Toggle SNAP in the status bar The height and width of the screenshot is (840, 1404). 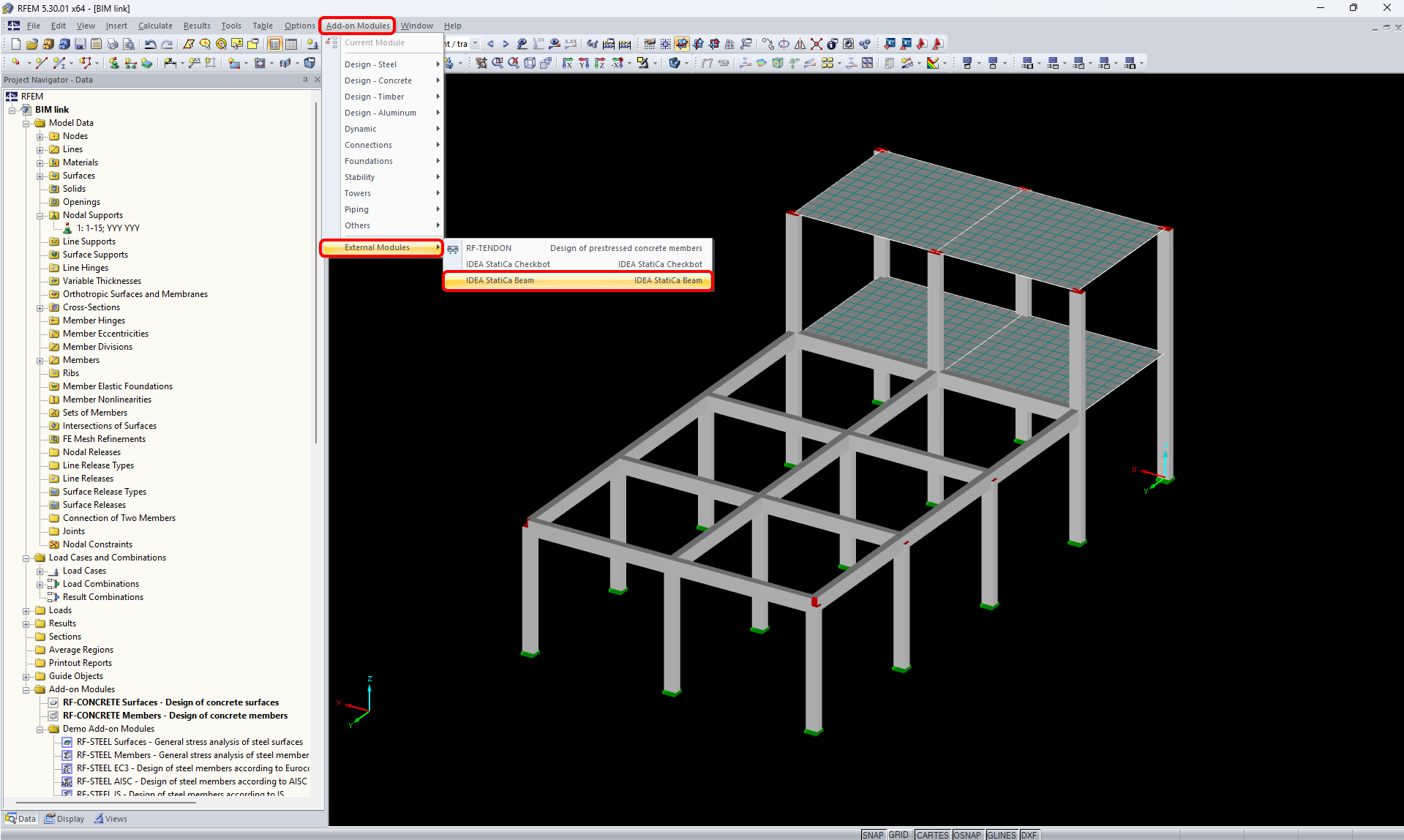coord(872,835)
